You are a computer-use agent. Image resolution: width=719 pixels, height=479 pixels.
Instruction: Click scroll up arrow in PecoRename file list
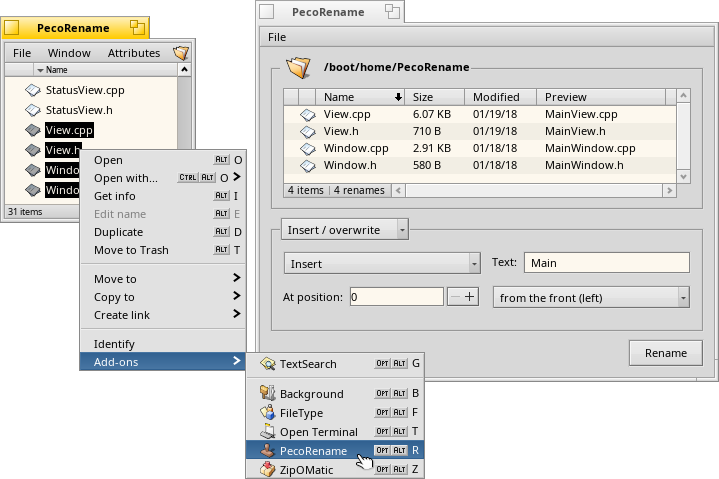[x=683, y=95]
